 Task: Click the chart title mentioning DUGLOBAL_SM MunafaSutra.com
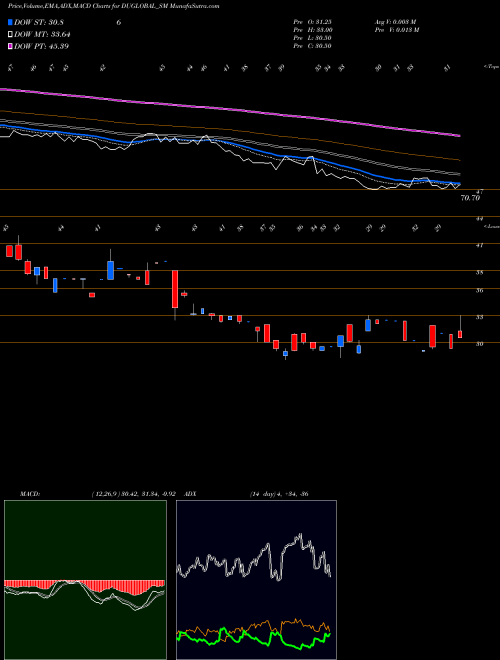pyautogui.click(x=113, y=7)
